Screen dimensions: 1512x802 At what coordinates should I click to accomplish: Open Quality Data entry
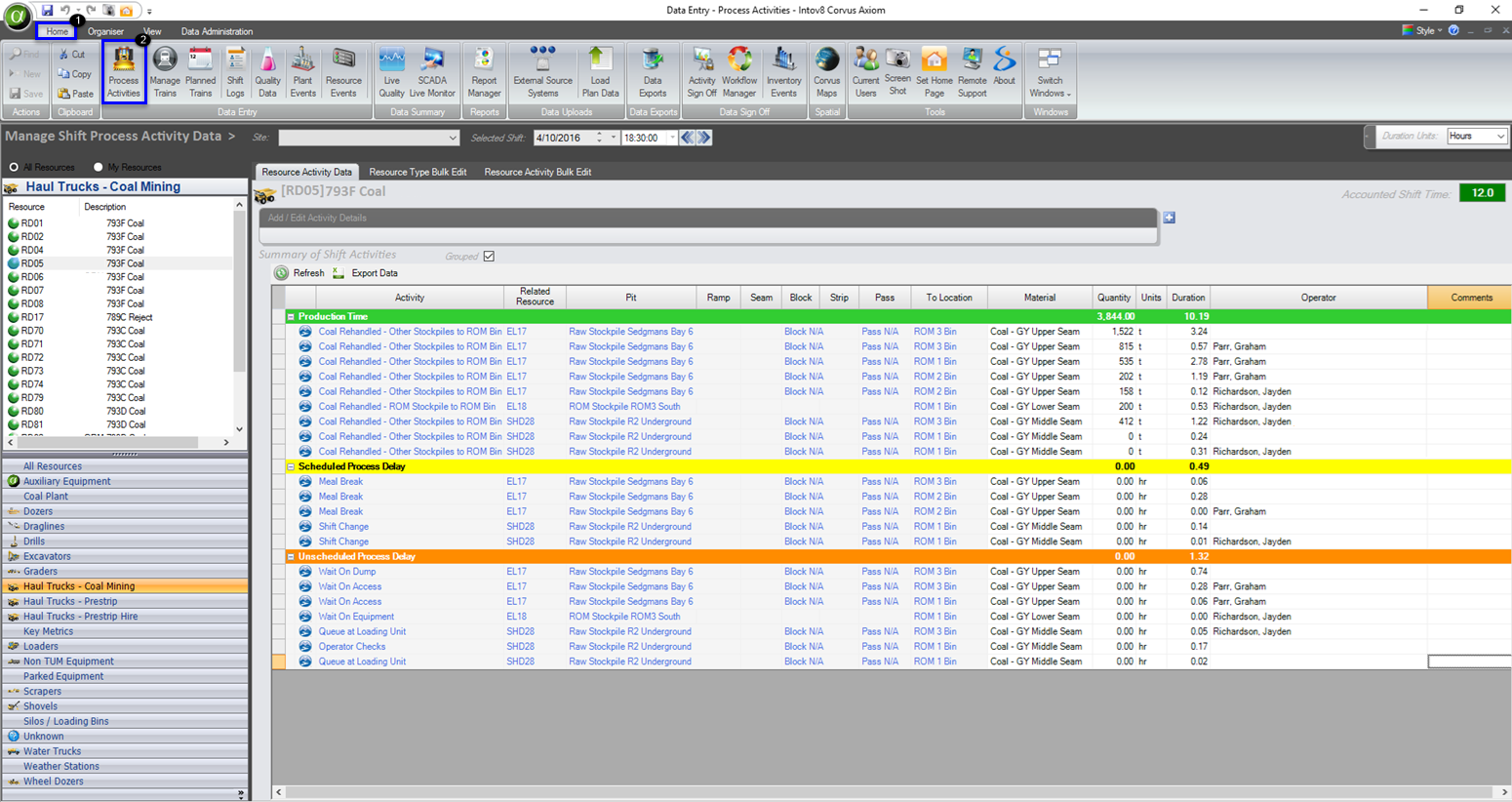point(267,72)
